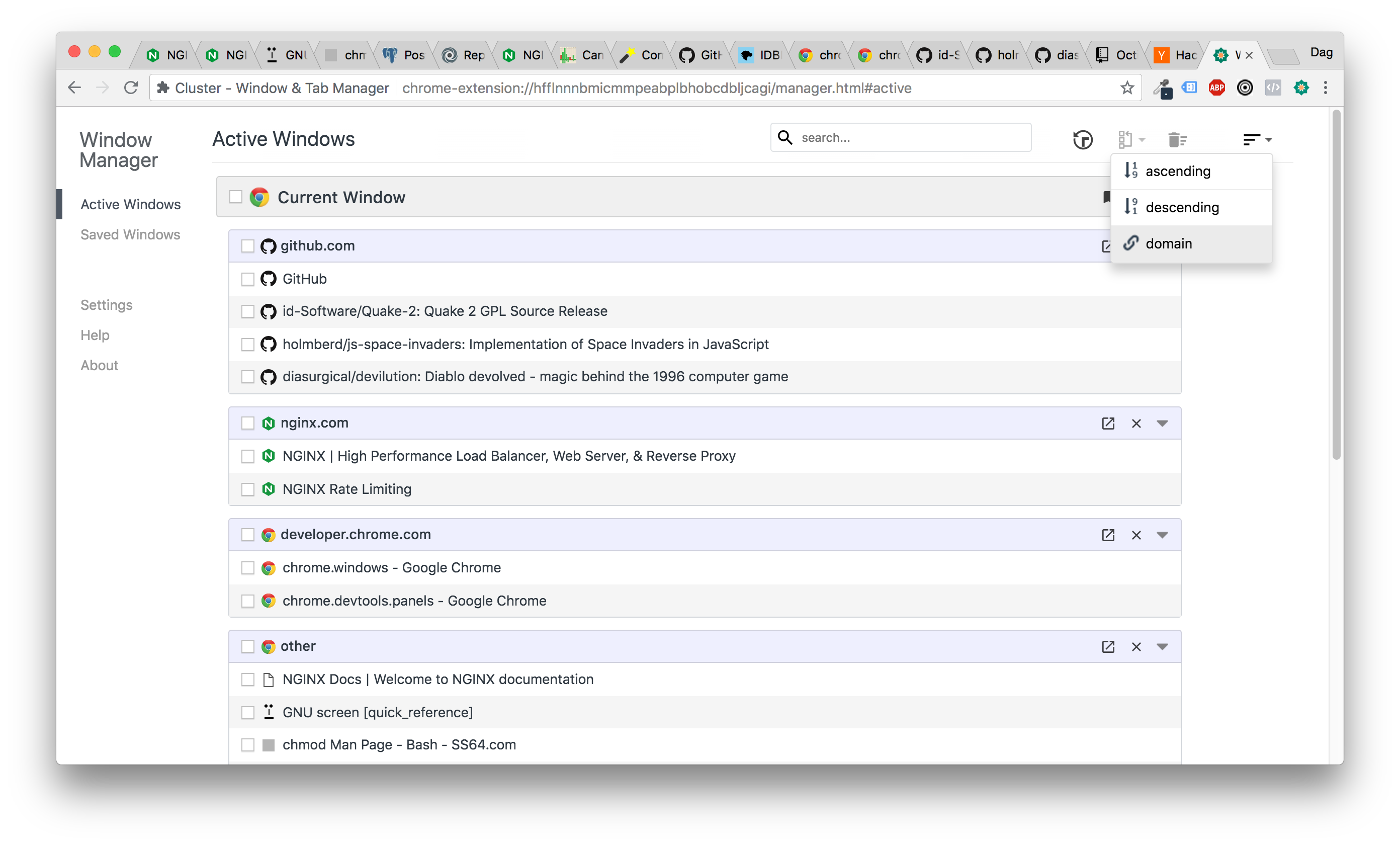Click the gray code-brackets extension icon
Screen dimensions: 1400x845
1273,88
